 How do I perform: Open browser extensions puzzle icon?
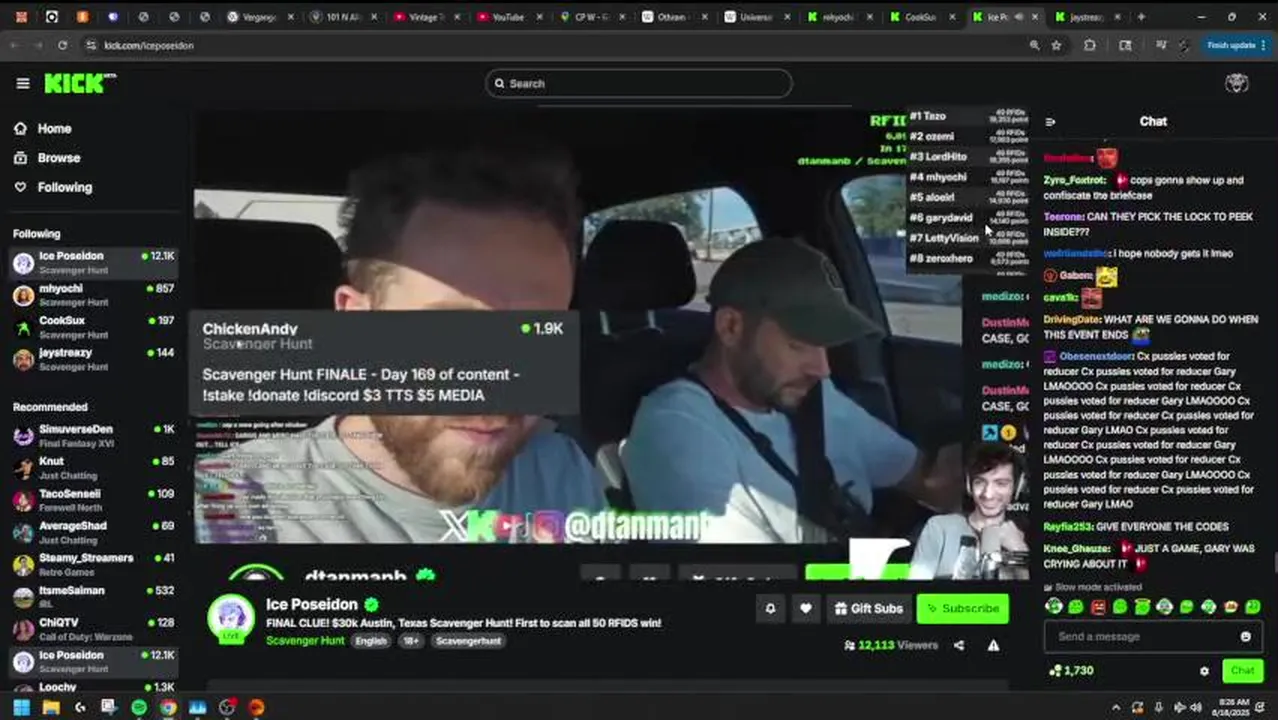pos(1089,45)
